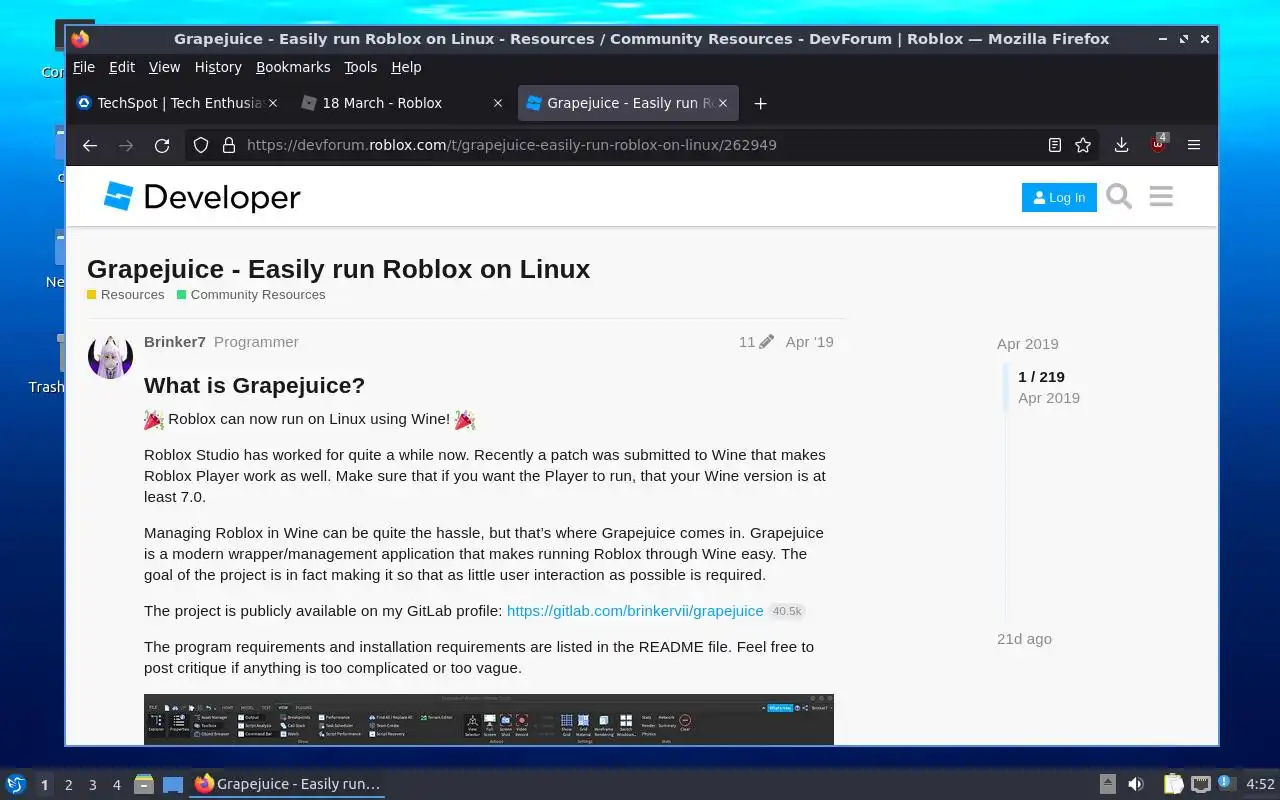Viewport: 1280px width, 800px height.
Task: Open the Roblox Studio screenshot image
Action: 489,719
